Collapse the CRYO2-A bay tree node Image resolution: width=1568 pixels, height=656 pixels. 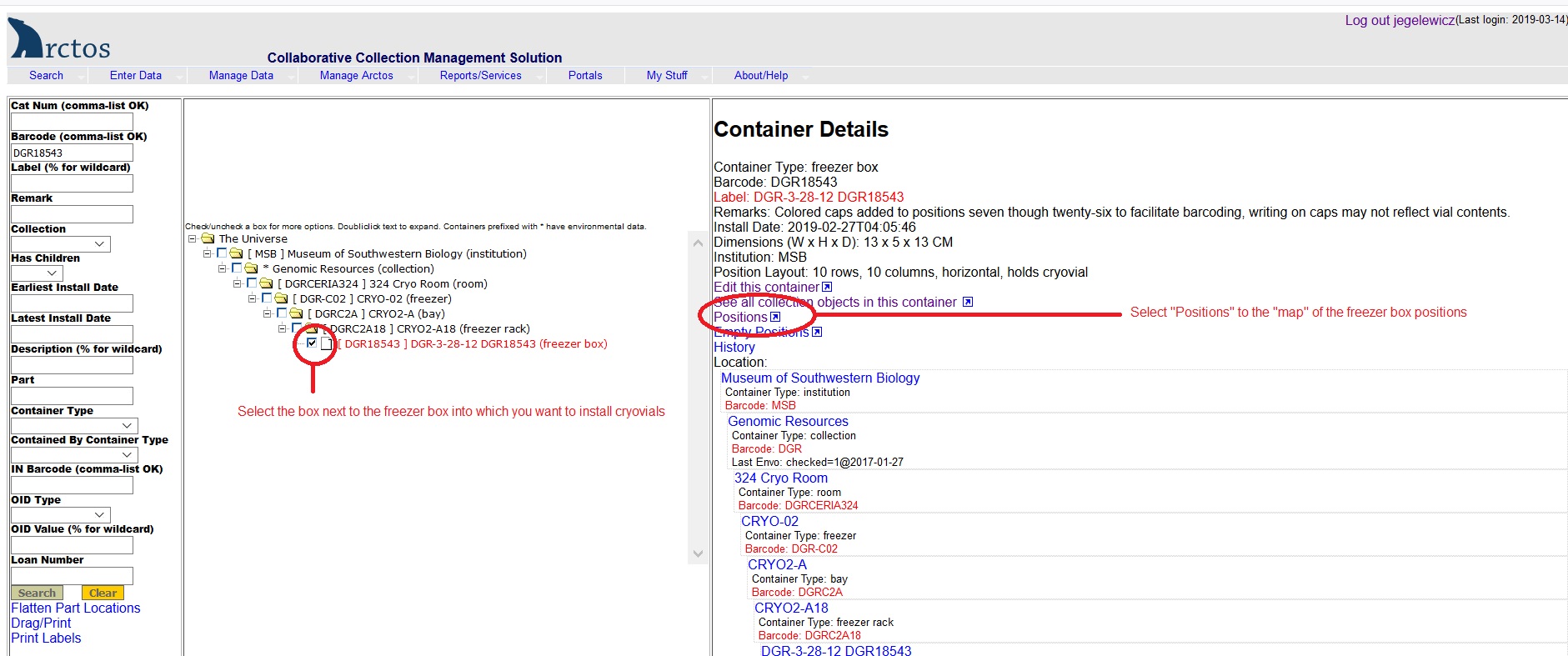(268, 313)
